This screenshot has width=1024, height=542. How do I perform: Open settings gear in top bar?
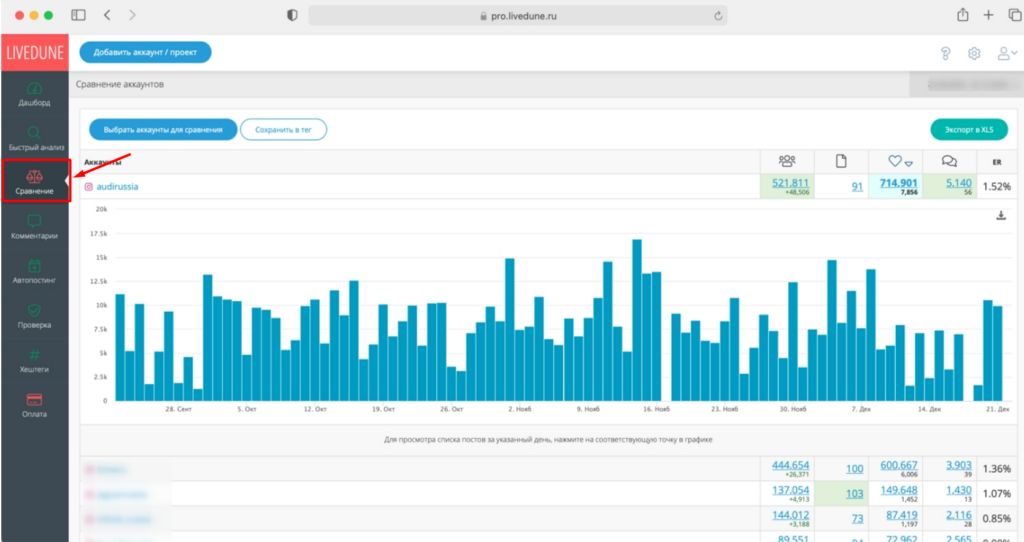[x=974, y=53]
